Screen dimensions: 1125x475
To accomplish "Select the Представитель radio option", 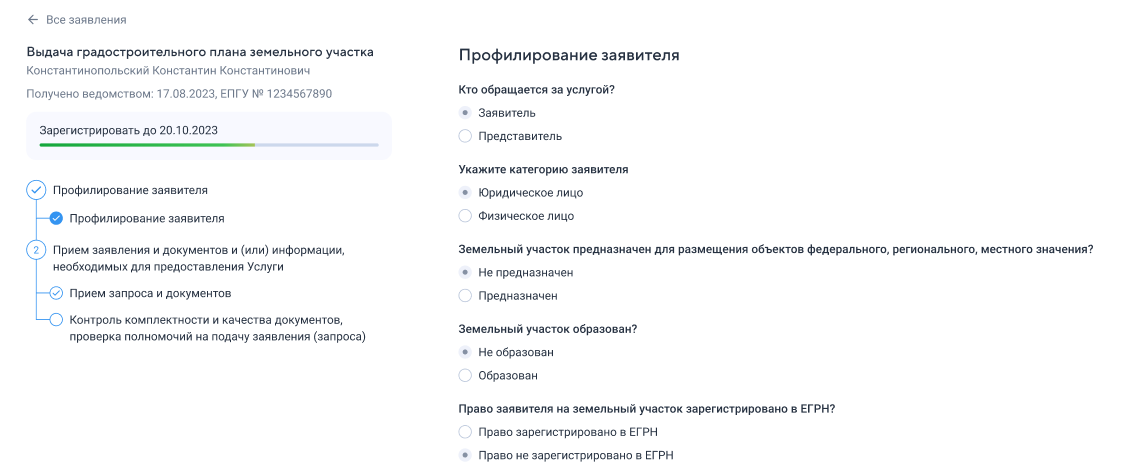I will click(x=465, y=136).
